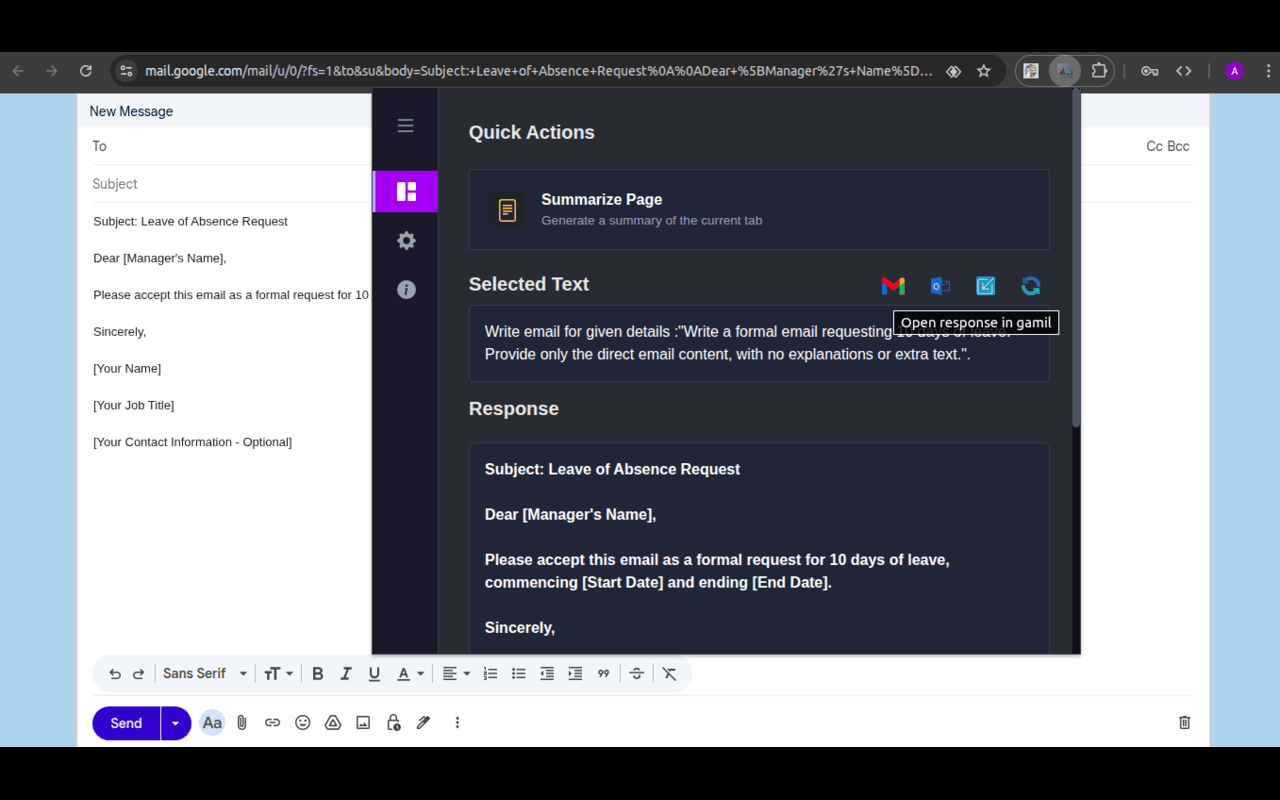Open response in Gmail icon

893,286
